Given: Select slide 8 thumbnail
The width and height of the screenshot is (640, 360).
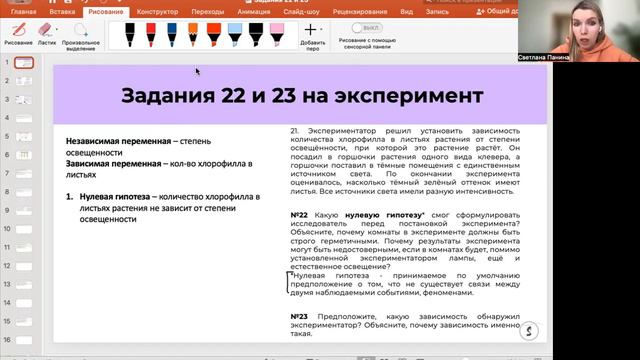Looking at the screenshot, I should (x=24, y=192).
